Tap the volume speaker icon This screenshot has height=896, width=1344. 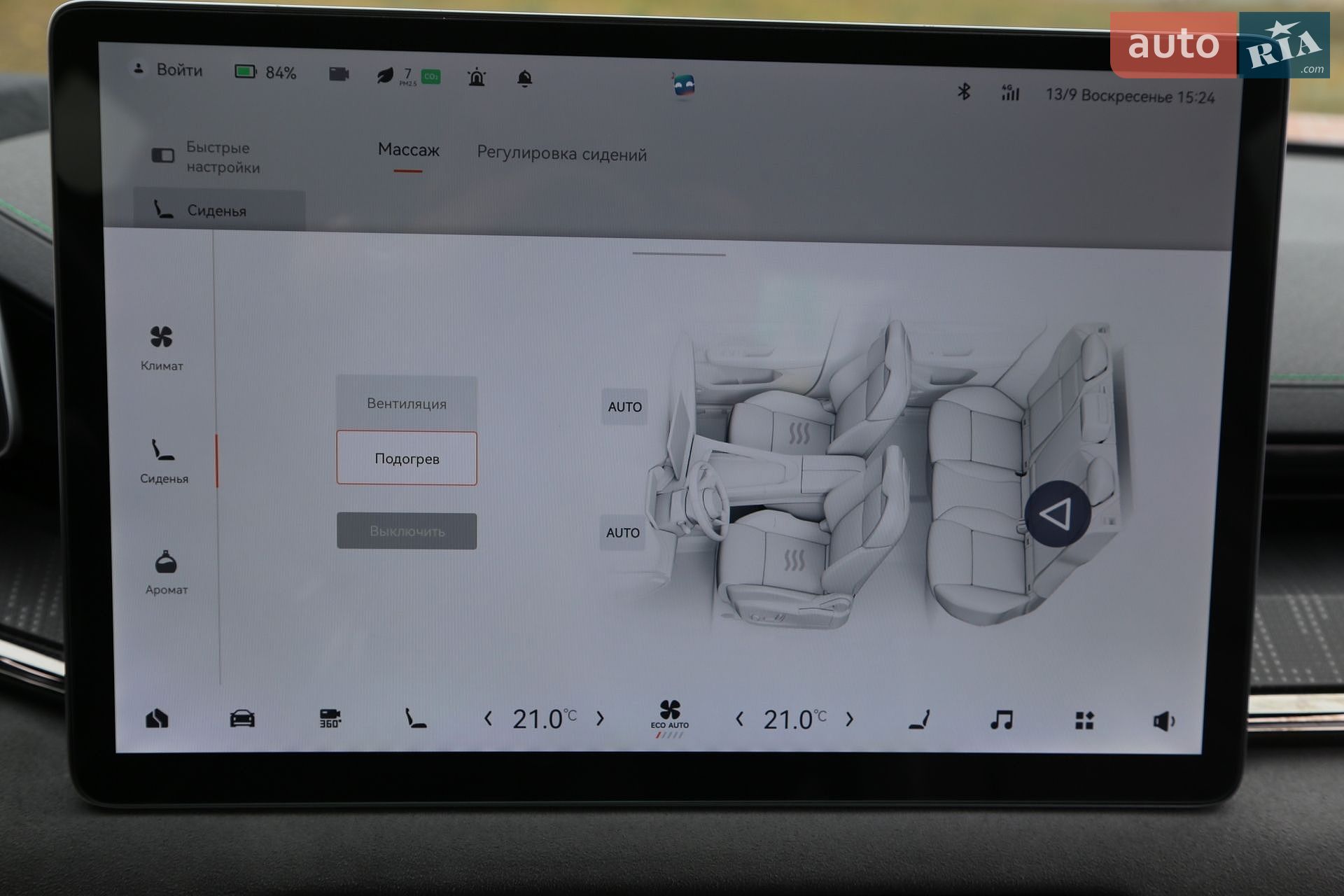[x=1164, y=721]
